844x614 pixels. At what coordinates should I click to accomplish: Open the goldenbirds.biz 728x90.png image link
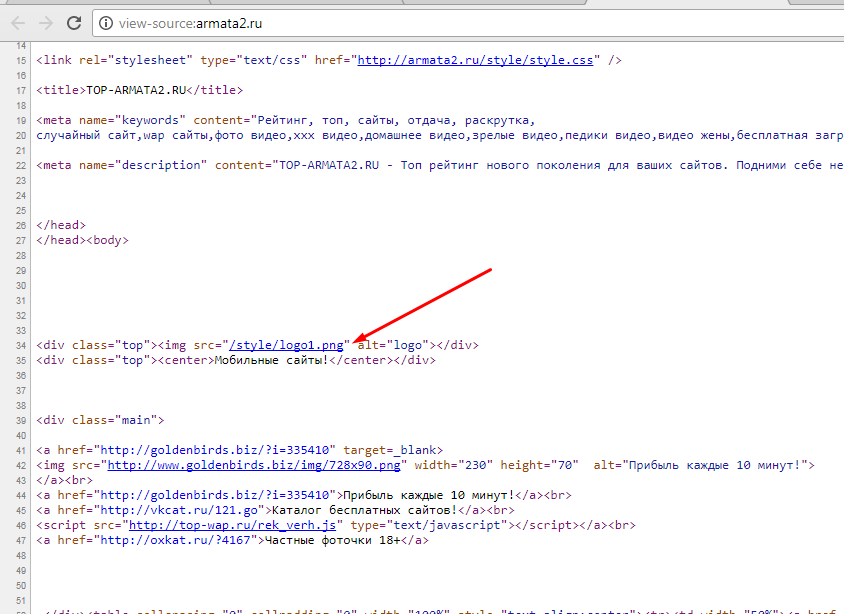(x=254, y=465)
